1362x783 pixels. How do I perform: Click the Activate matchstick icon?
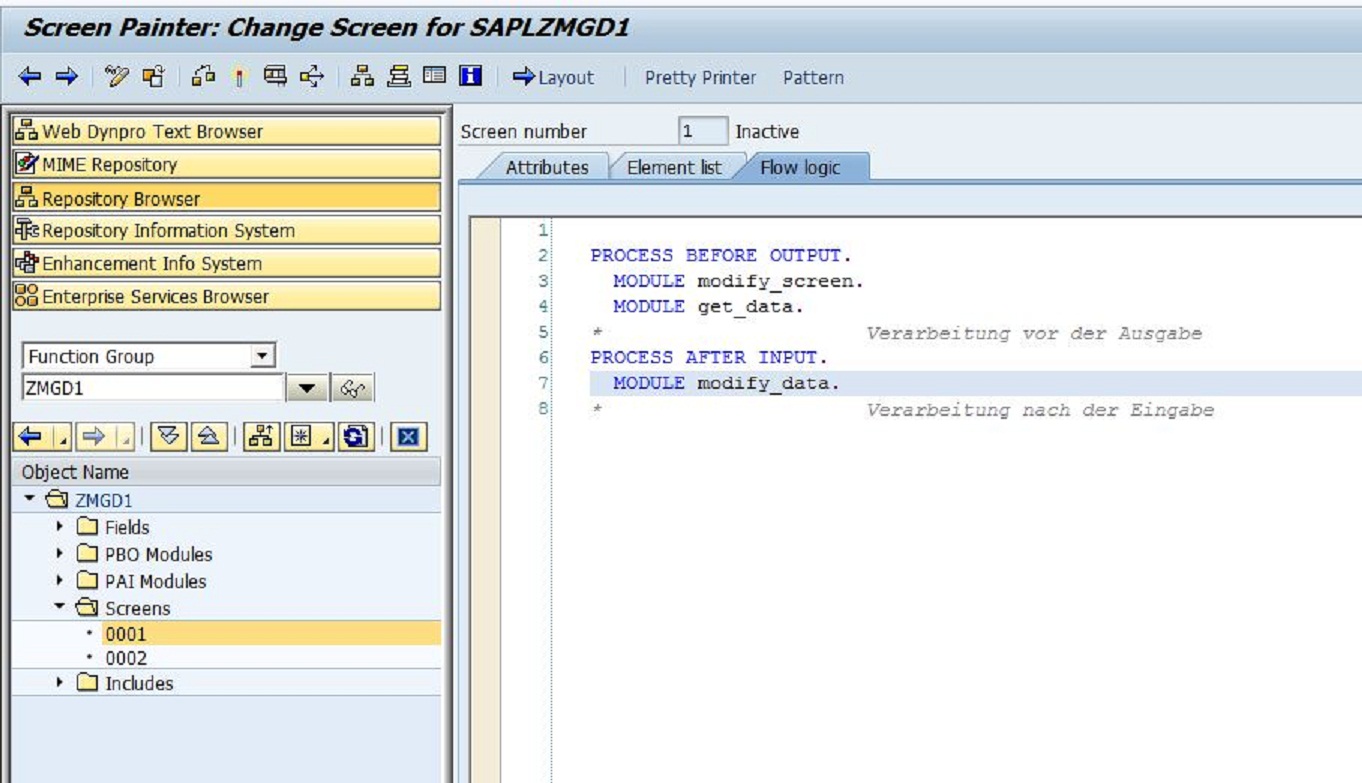[238, 76]
